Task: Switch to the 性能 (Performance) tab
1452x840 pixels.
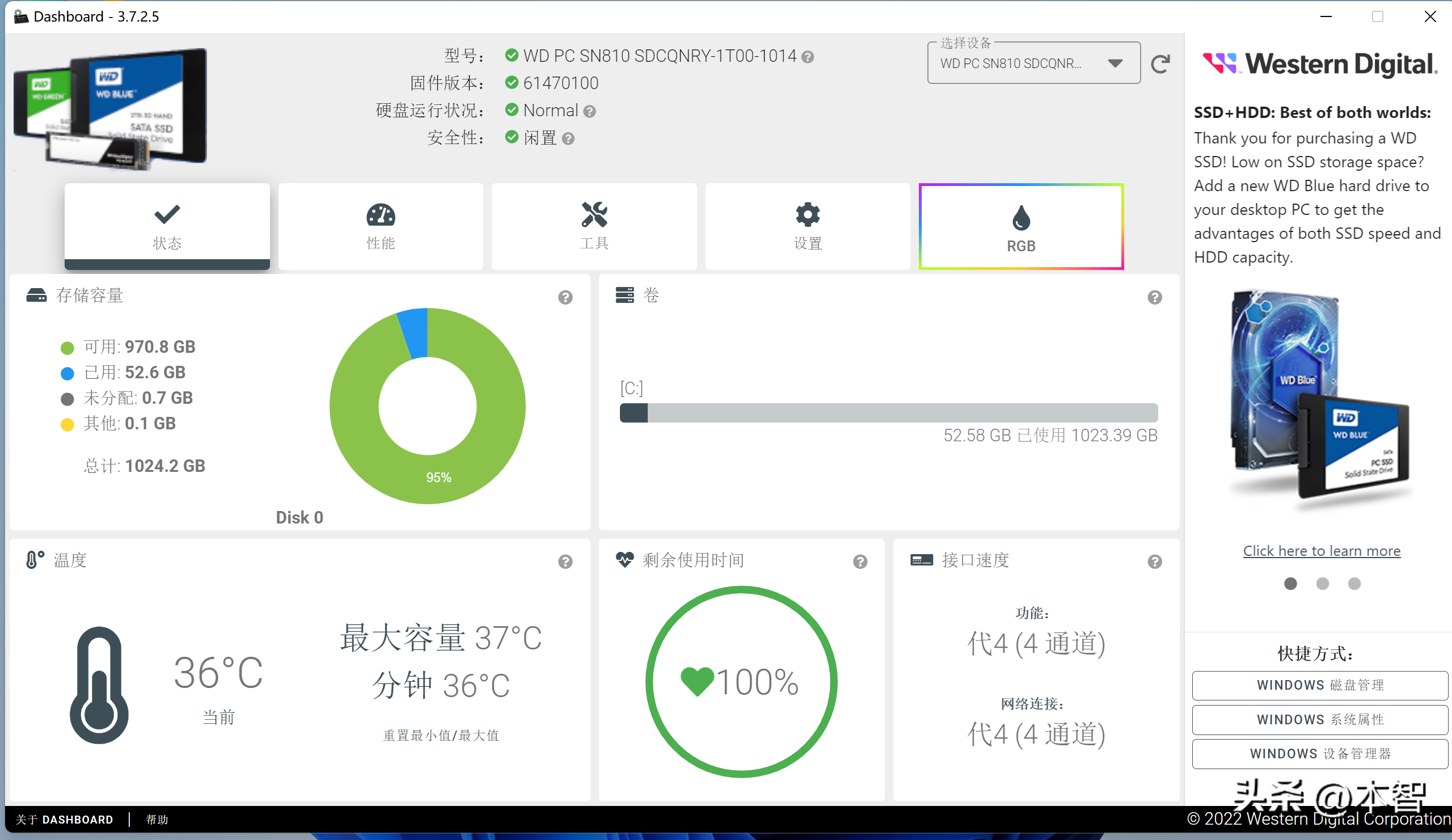Action: (381, 225)
